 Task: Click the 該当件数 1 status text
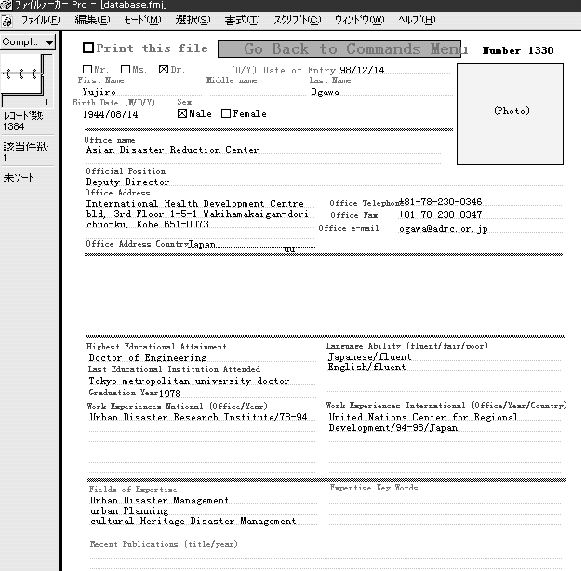pos(25,152)
